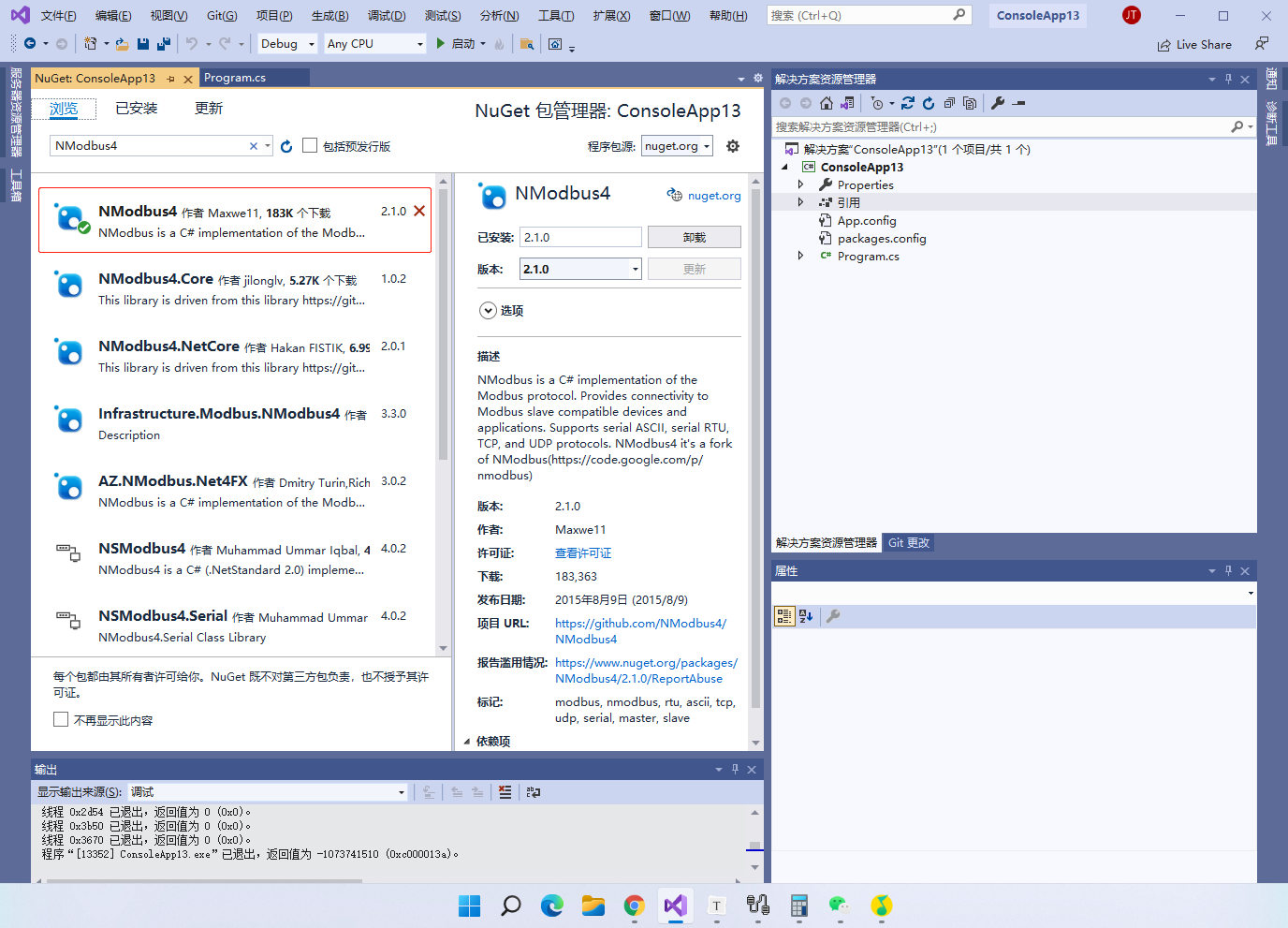
Task: Click property pages wrench in Properties panel
Action: pos(833,616)
